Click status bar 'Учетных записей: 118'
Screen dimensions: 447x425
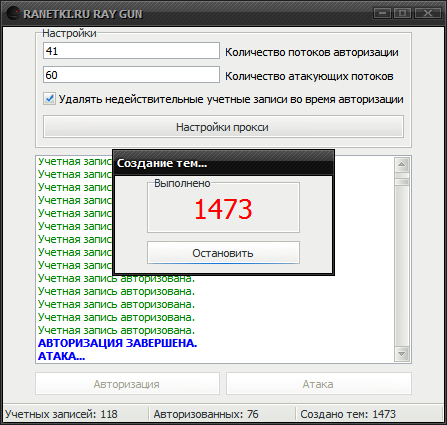point(62,414)
